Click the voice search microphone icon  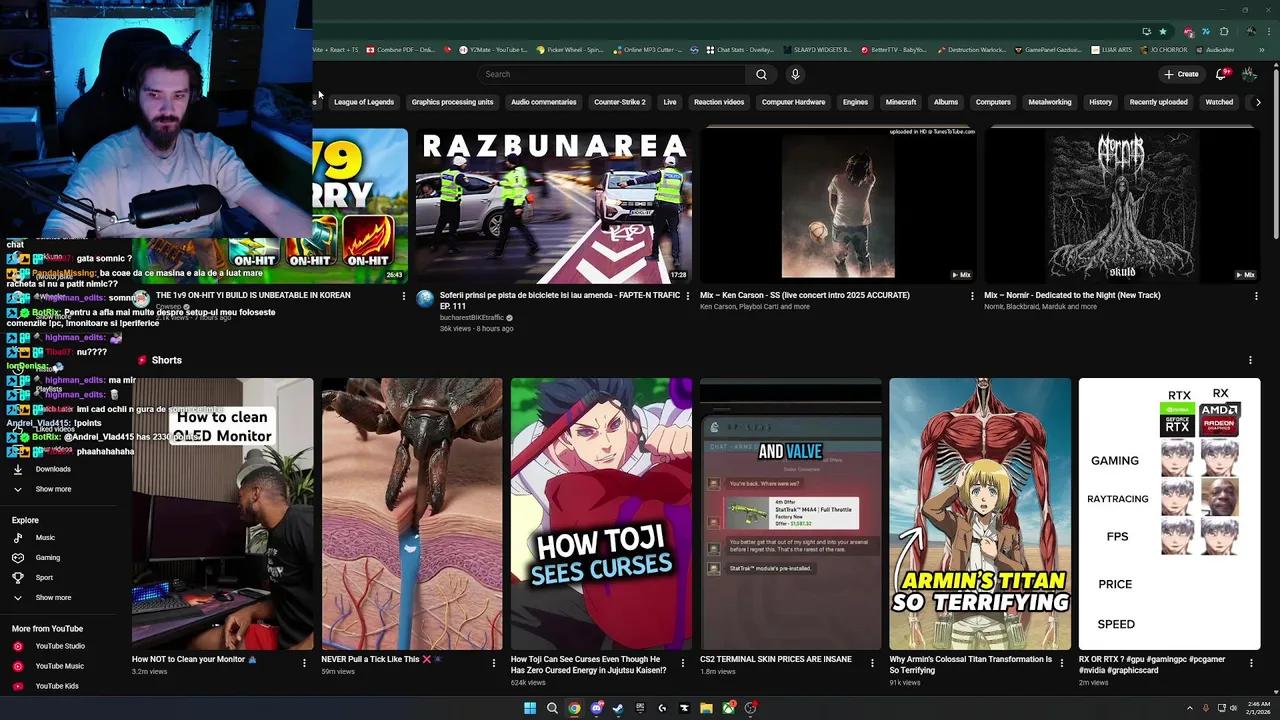point(794,74)
